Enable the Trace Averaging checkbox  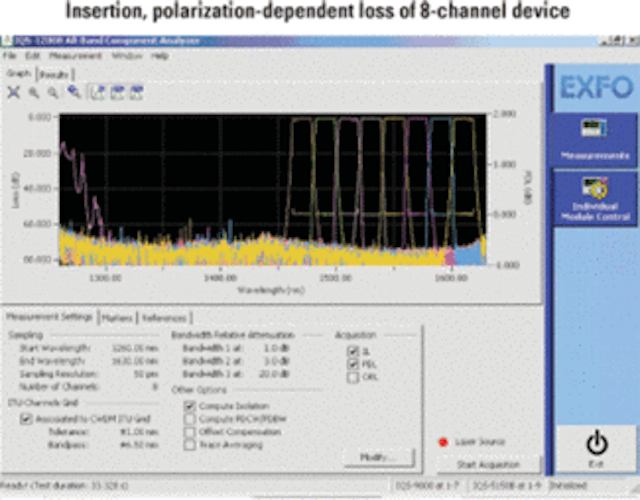(189, 445)
